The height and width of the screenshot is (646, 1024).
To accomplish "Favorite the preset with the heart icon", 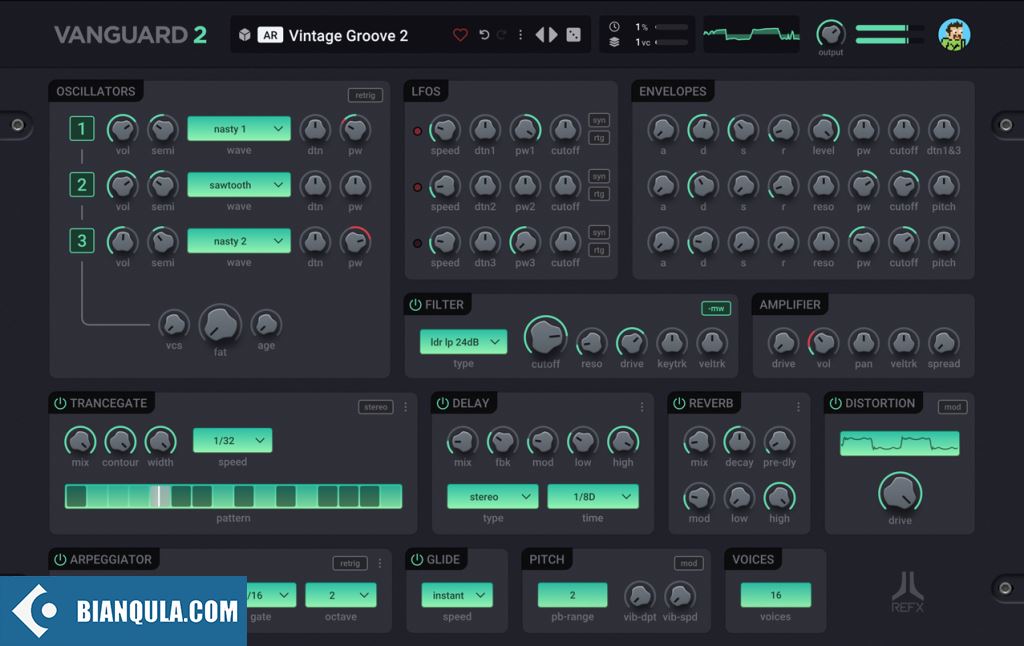I will point(460,35).
